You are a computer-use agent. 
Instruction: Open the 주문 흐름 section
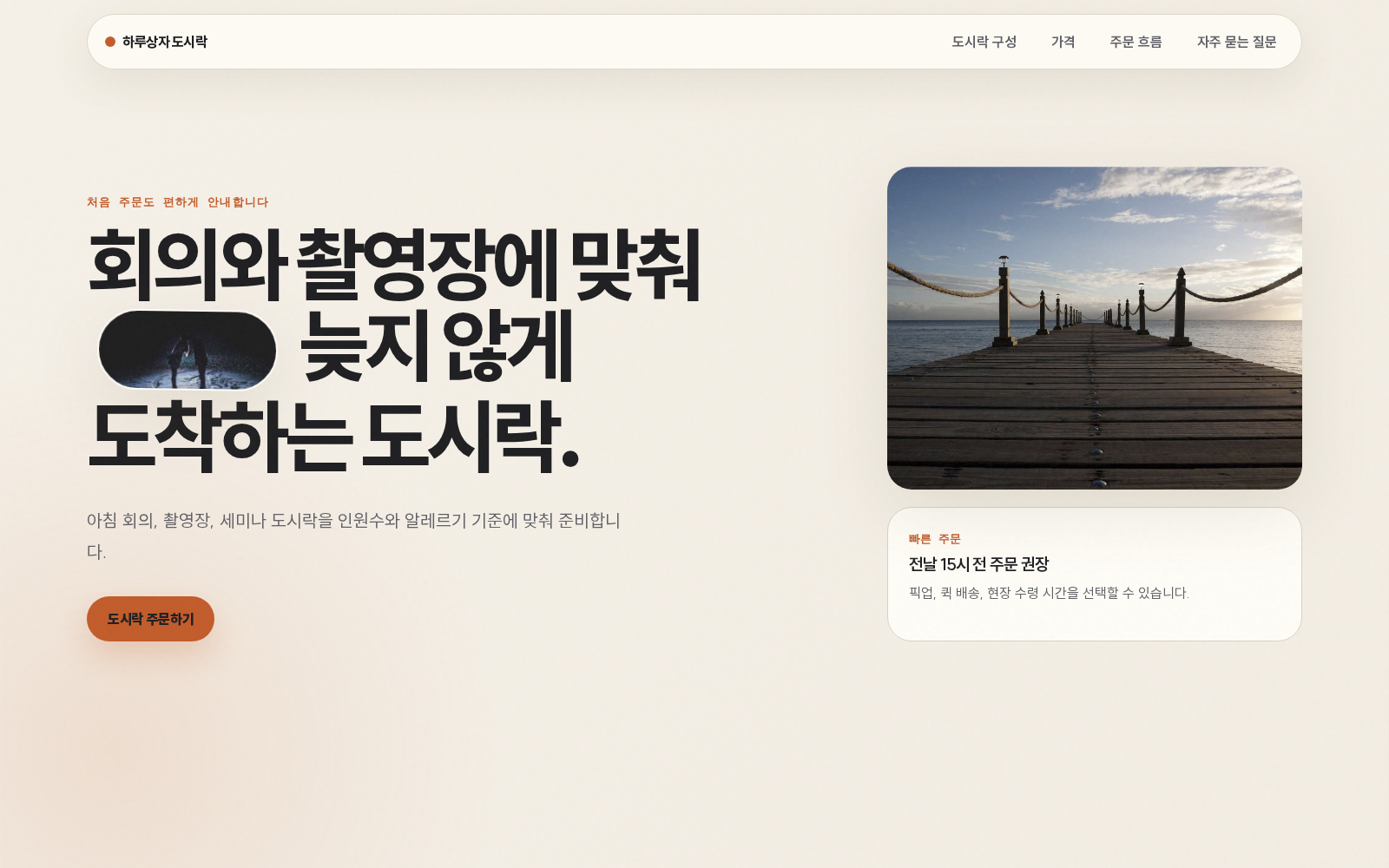coord(1136,42)
